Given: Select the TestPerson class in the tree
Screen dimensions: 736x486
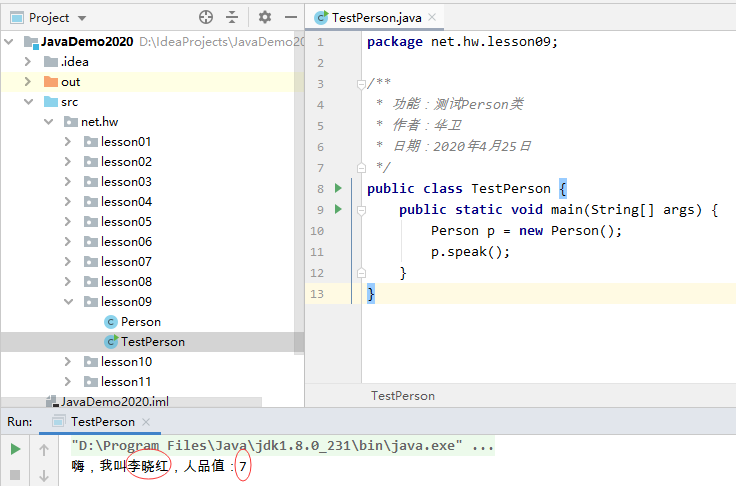Looking at the screenshot, I should point(153,342).
